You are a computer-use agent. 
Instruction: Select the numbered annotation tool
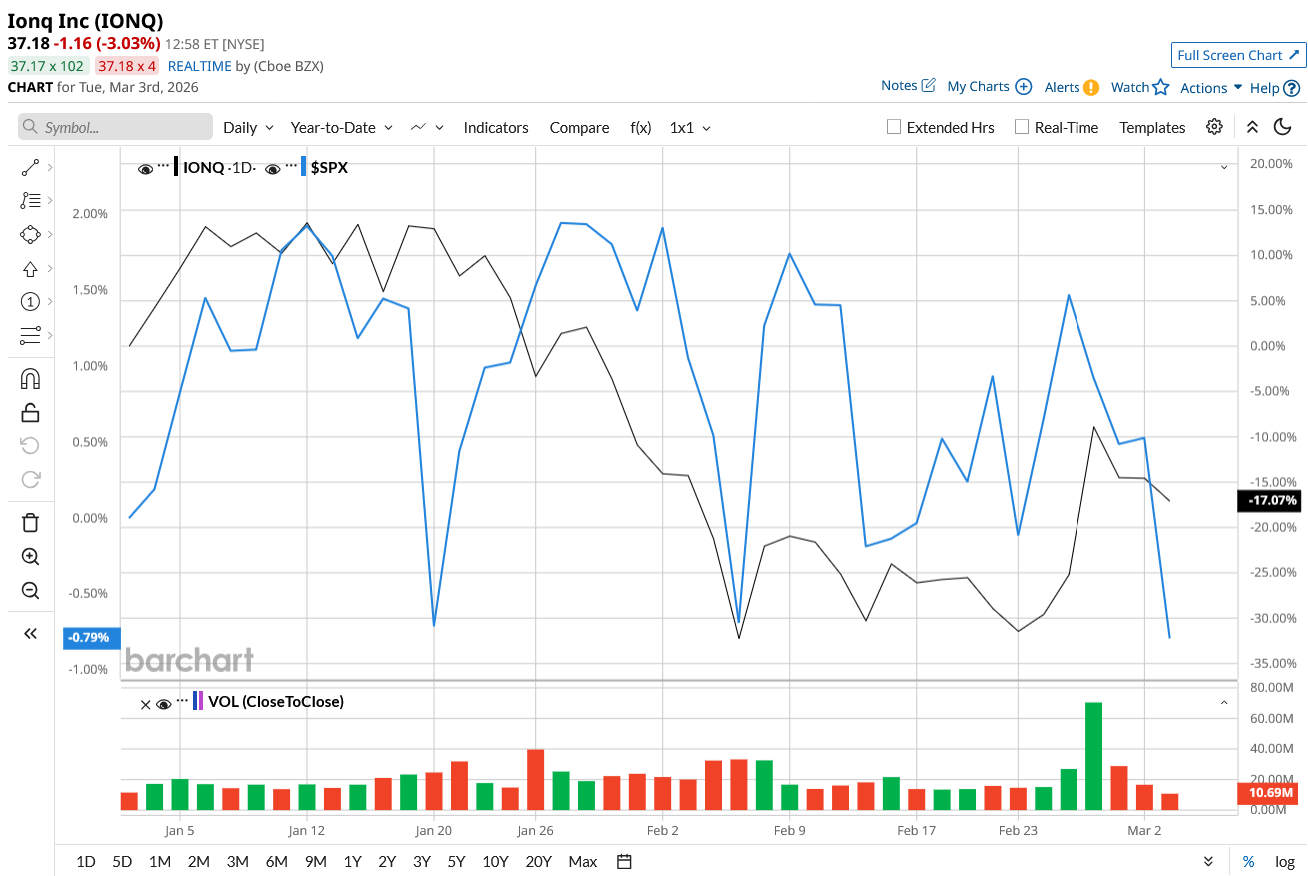tap(30, 301)
